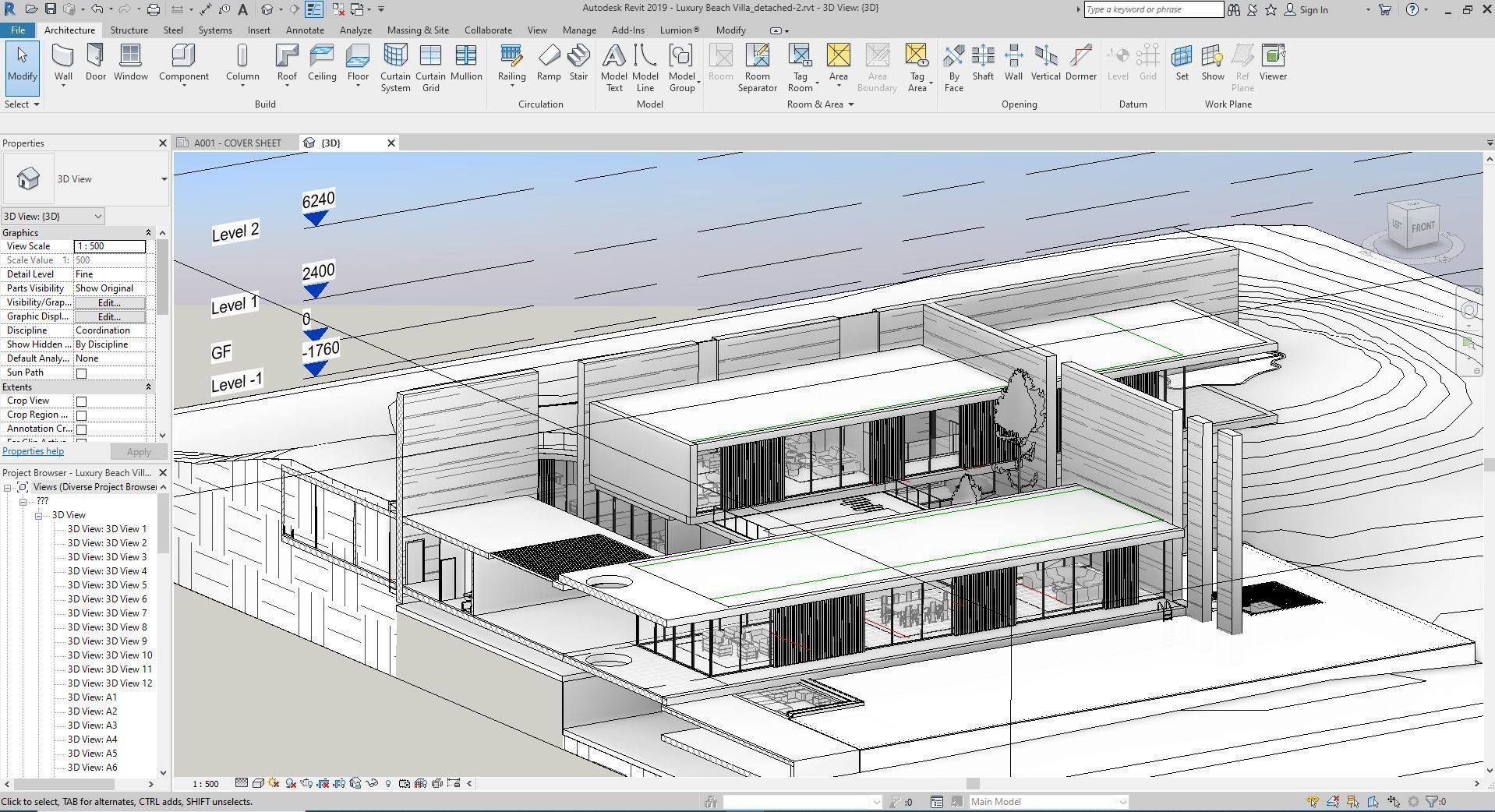Select the Column tool
The width and height of the screenshot is (1495, 812).
(242, 64)
